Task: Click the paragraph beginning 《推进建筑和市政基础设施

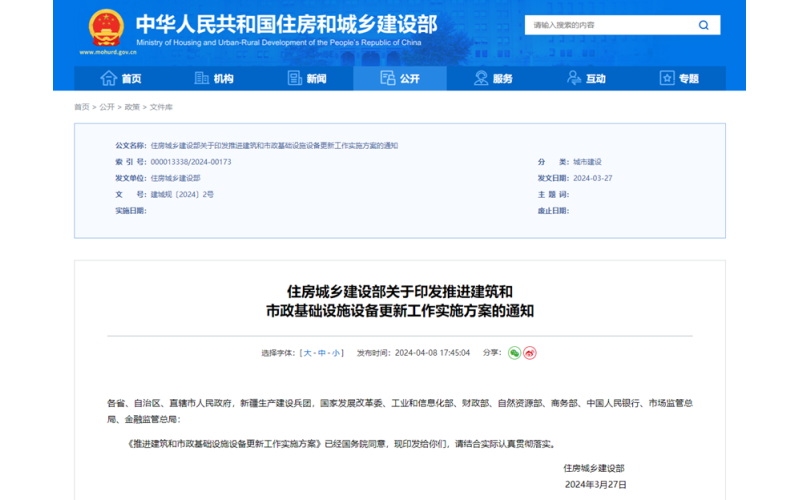Action: pos(341,444)
